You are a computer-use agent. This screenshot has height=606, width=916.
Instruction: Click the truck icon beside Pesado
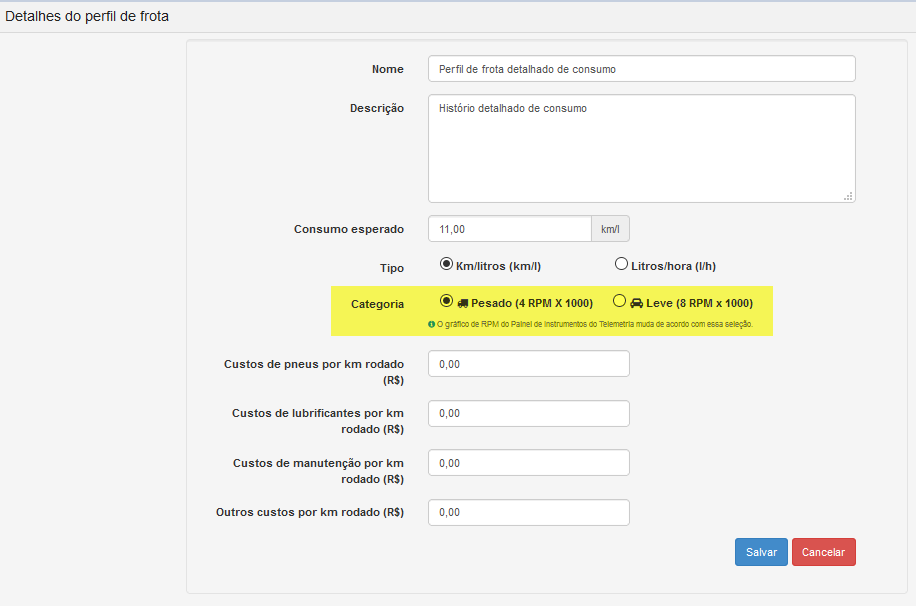tap(463, 303)
